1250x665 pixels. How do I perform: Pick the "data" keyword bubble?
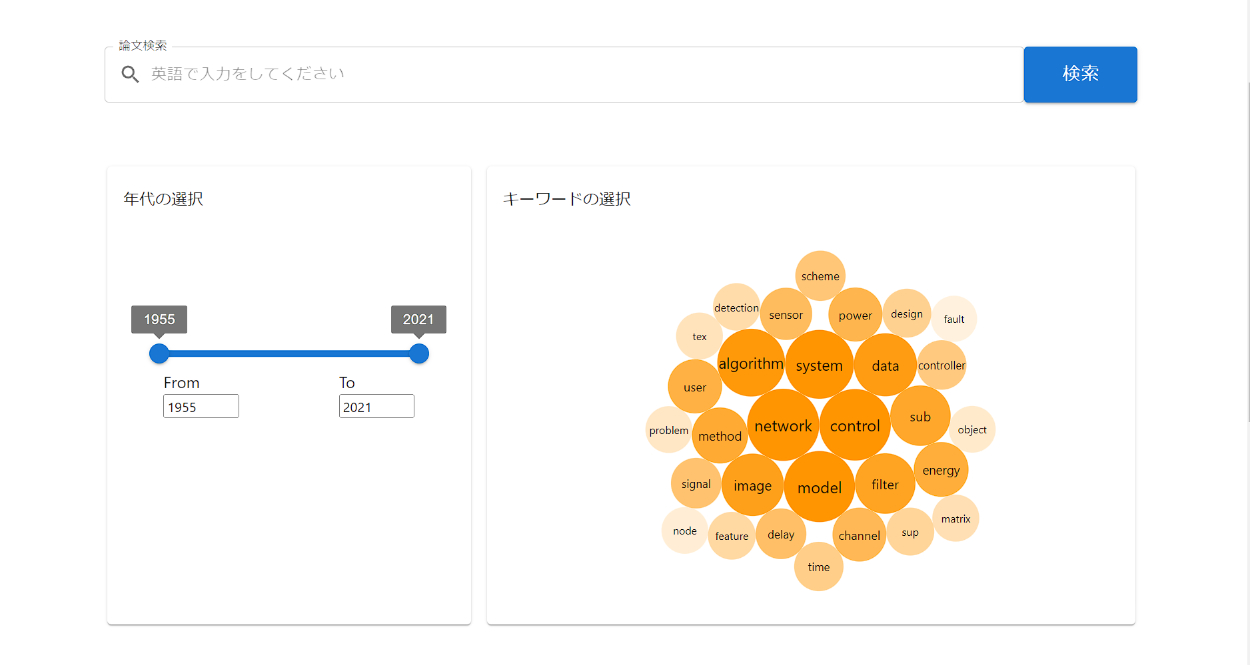coord(885,365)
